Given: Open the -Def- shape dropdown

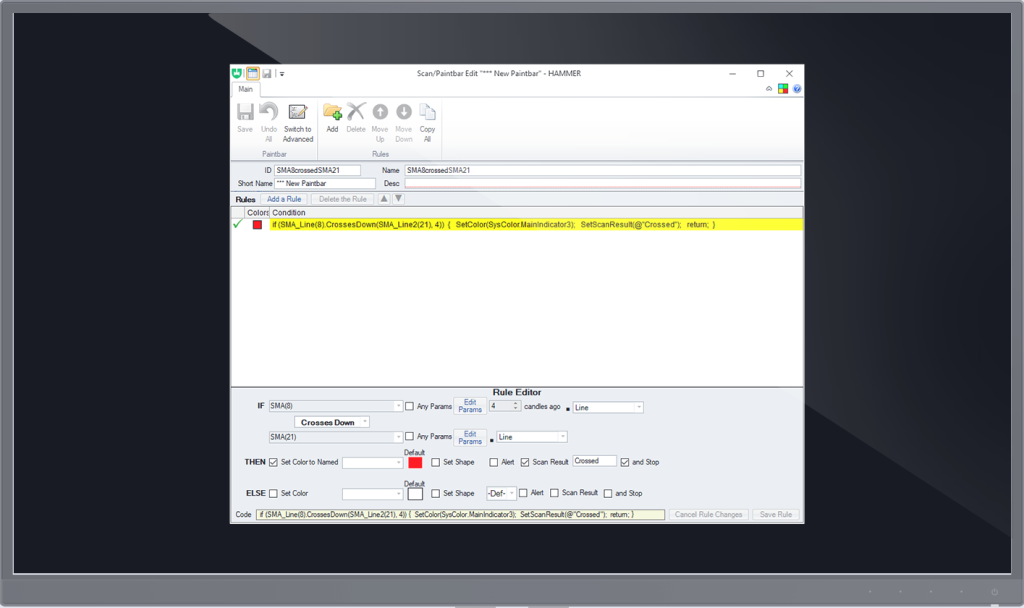Looking at the screenshot, I should click(x=512, y=493).
